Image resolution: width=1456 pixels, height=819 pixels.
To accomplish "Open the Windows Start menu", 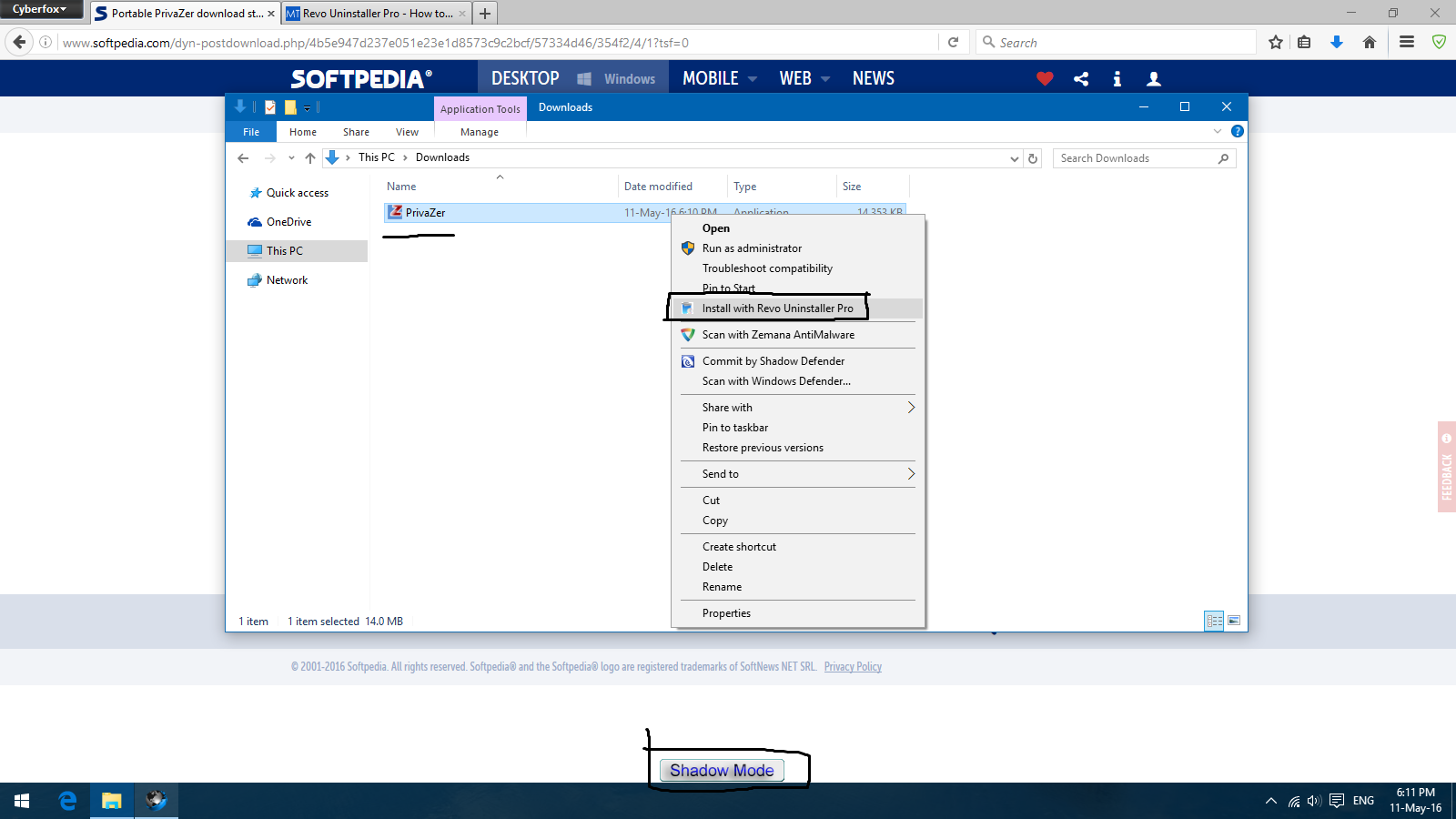I will click(22, 801).
